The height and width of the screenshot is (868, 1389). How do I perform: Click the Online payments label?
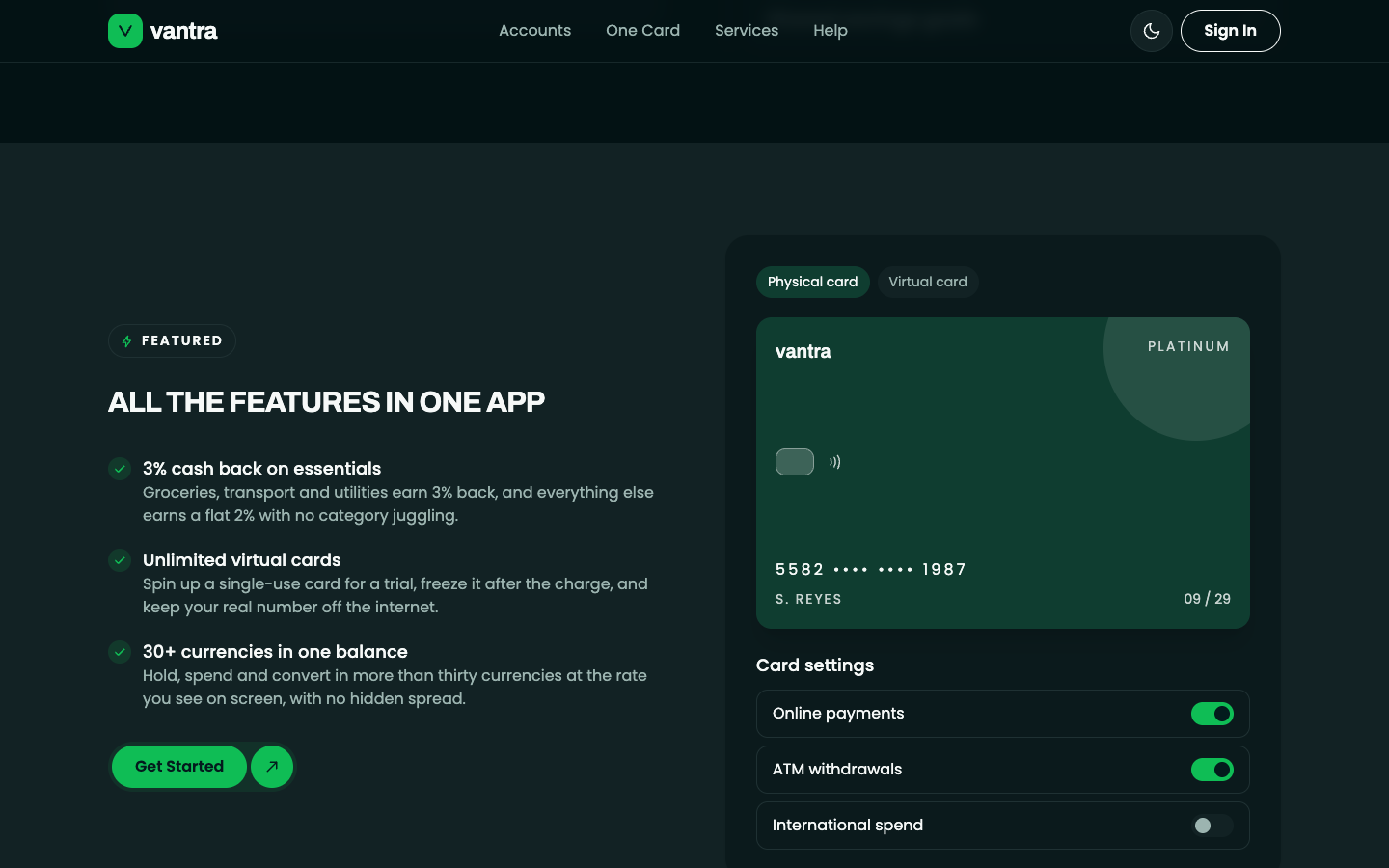tap(838, 714)
